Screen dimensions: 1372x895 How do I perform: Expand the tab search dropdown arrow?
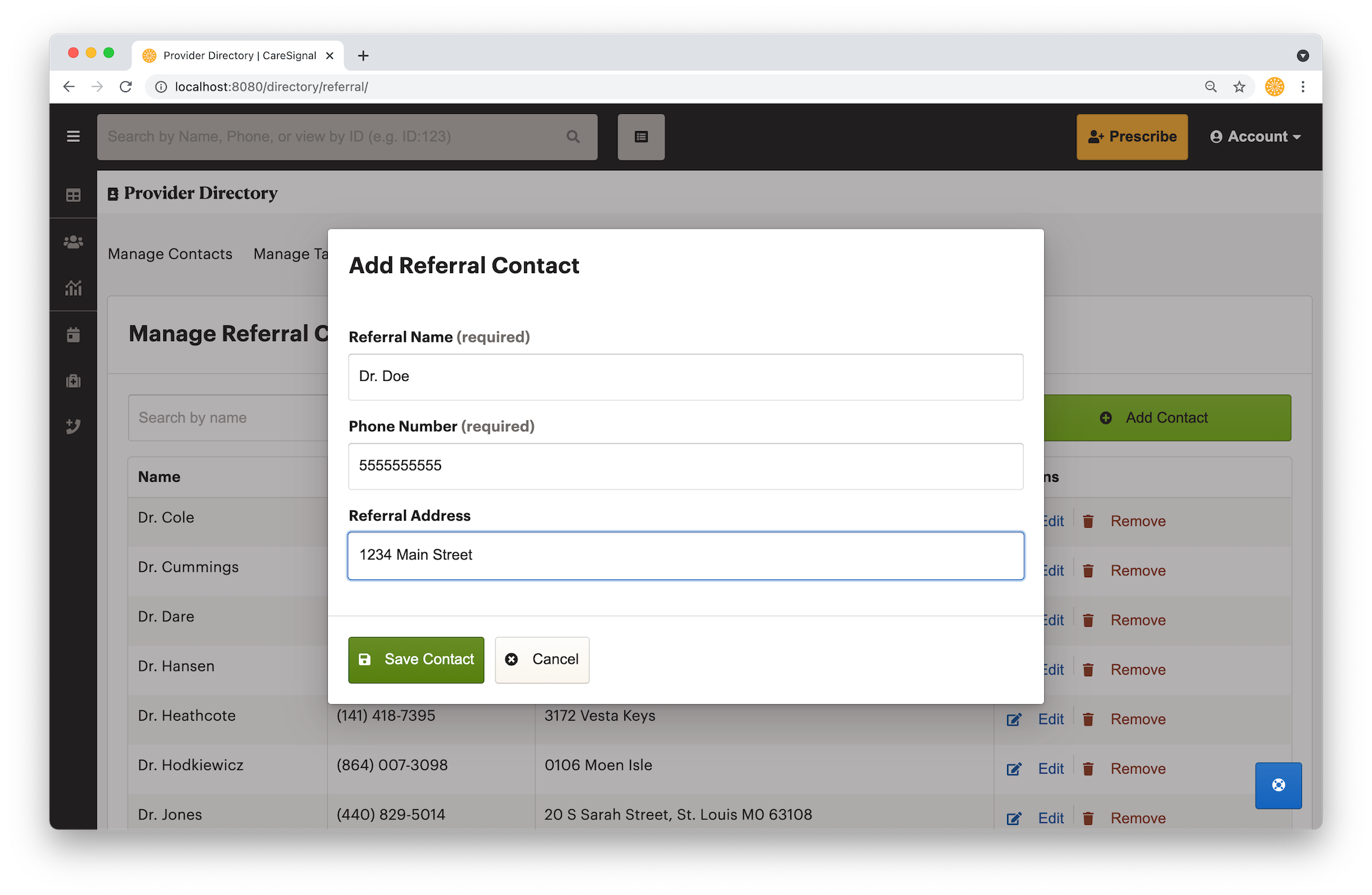1303,56
